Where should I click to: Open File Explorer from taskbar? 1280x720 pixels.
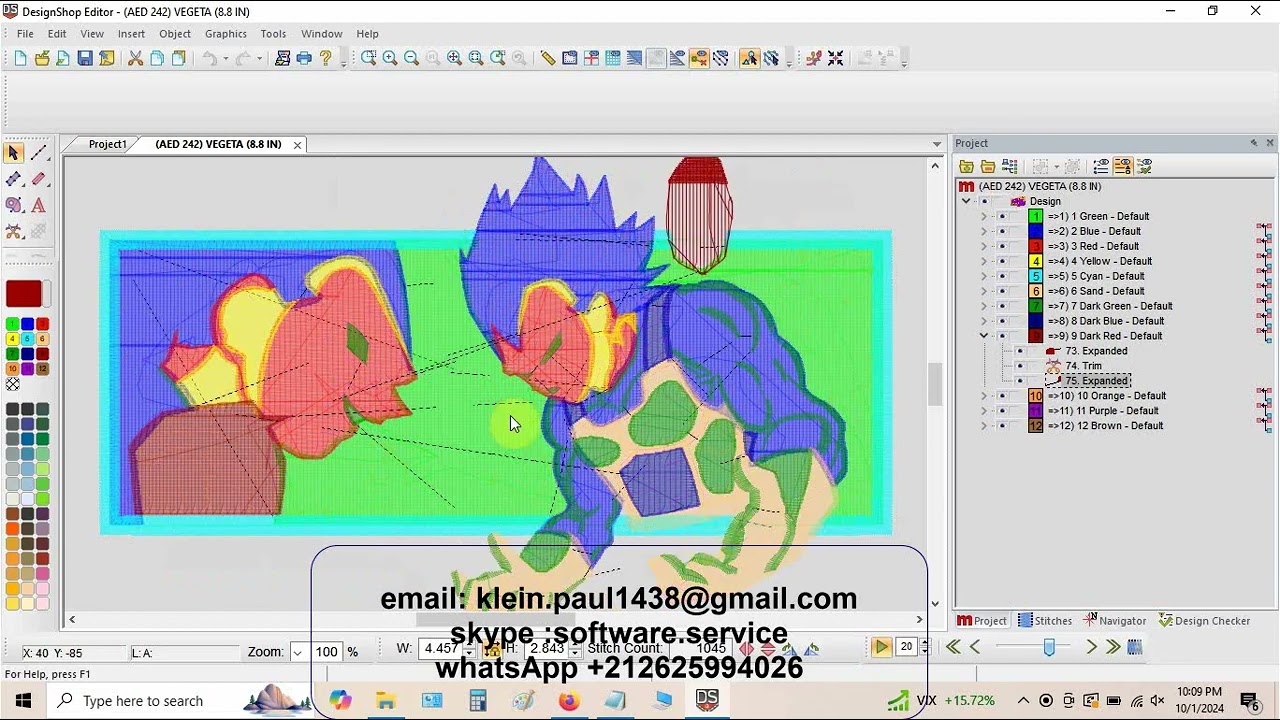(386, 700)
